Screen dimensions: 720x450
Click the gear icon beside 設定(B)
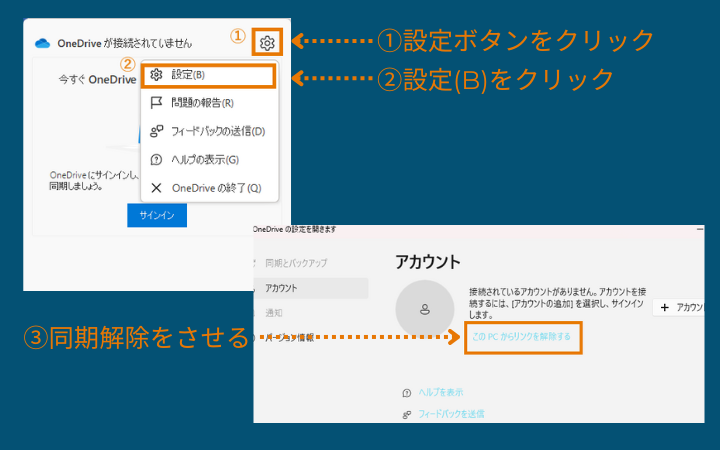[x=156, y=74]
